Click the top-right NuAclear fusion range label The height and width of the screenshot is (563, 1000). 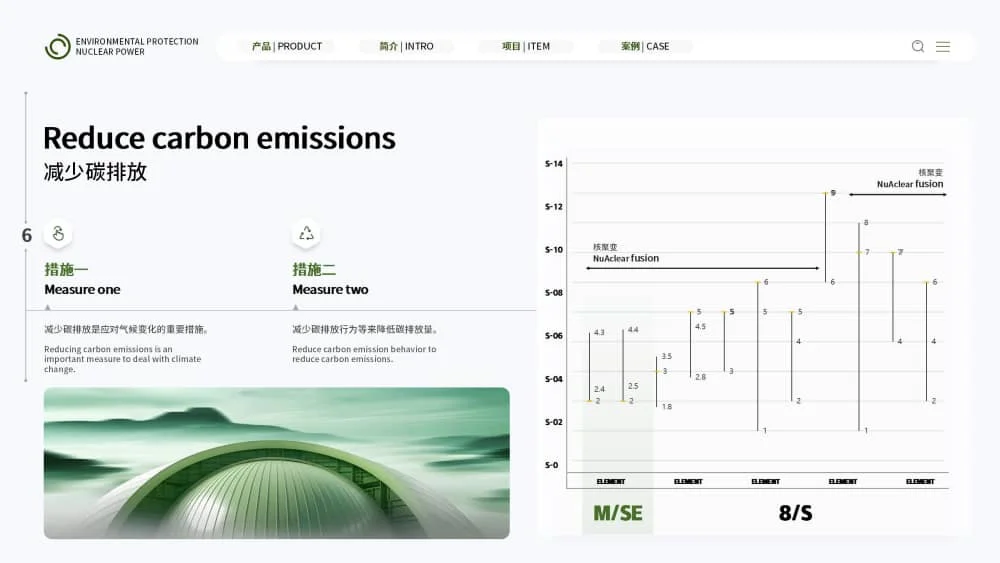coord(909,184)
